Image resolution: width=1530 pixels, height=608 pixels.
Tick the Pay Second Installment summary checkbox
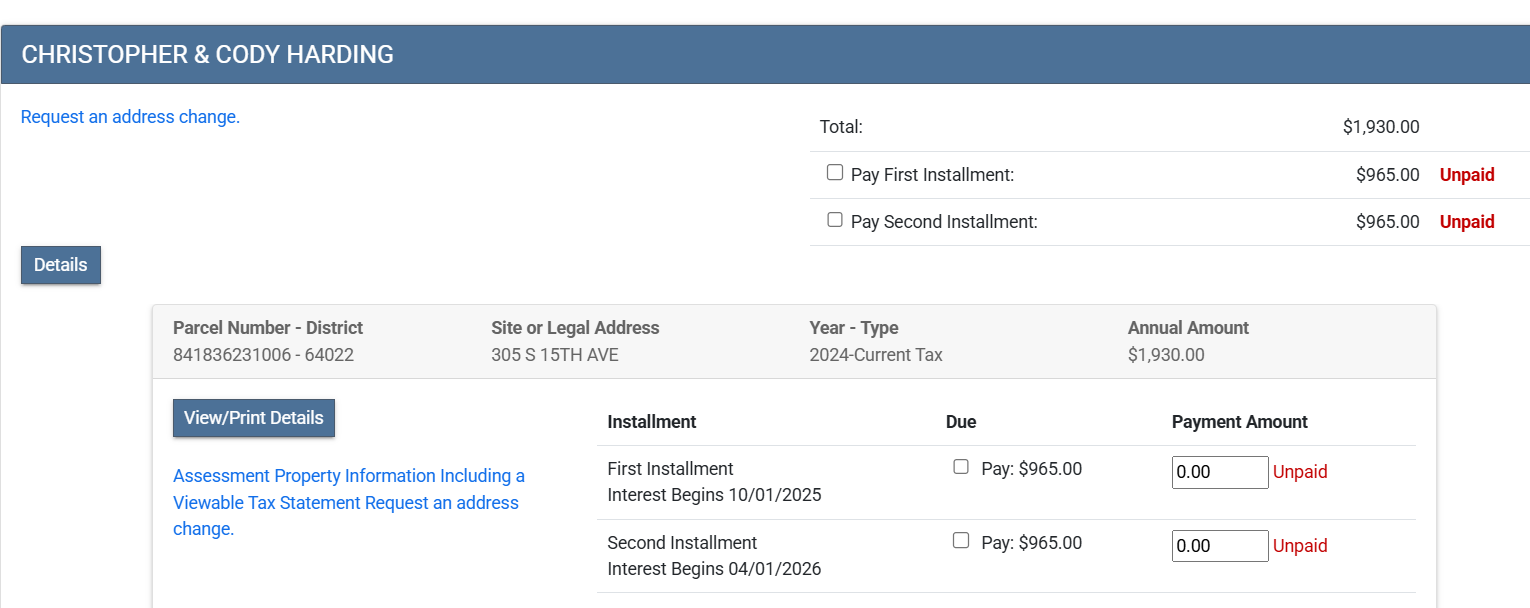[x=835, y=220]
